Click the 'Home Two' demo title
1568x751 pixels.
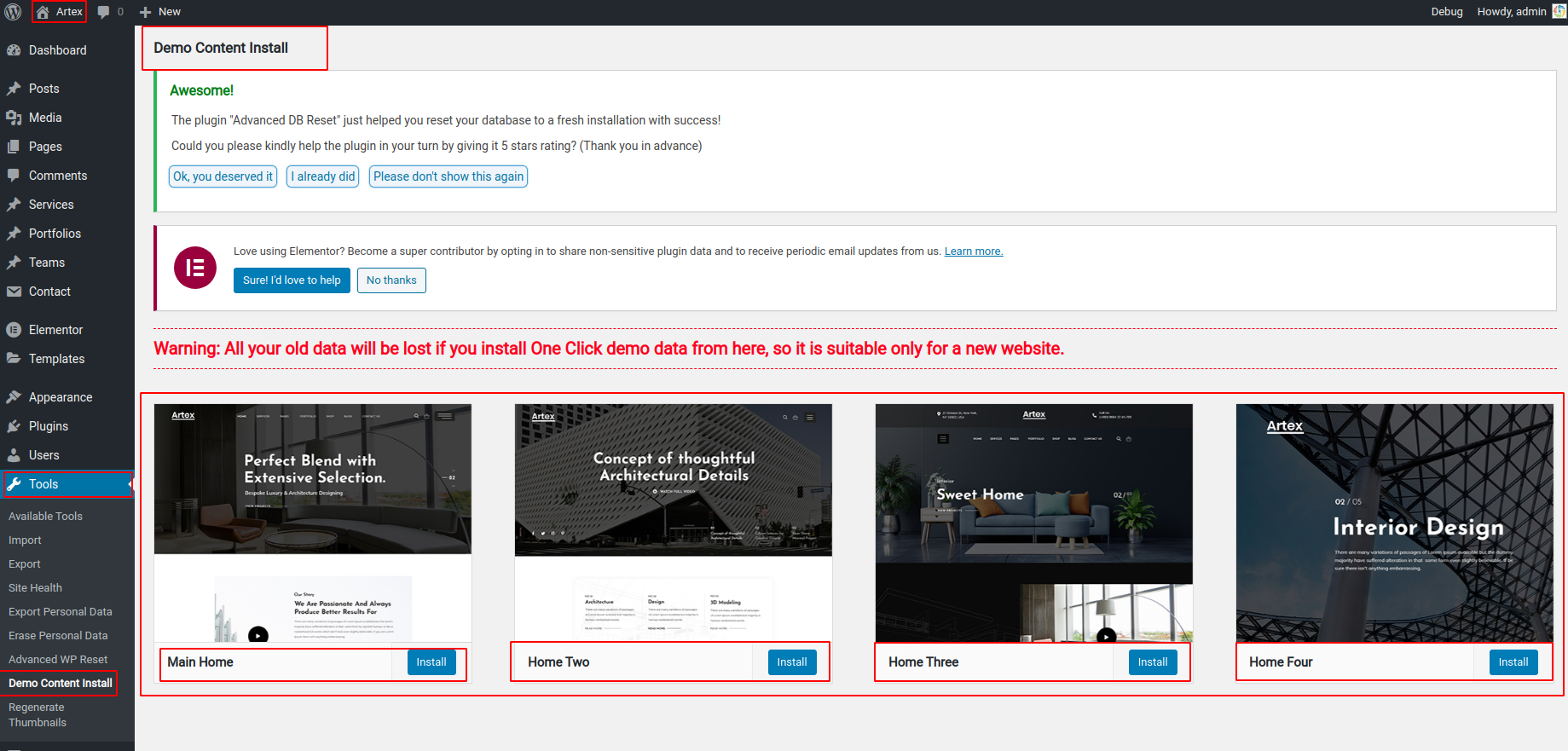coord(558,662)
